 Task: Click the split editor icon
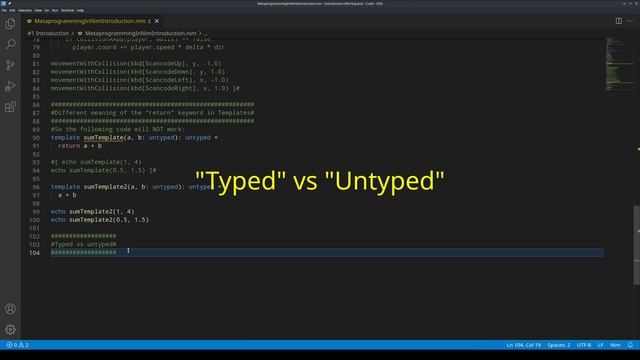tap(619, 21)
